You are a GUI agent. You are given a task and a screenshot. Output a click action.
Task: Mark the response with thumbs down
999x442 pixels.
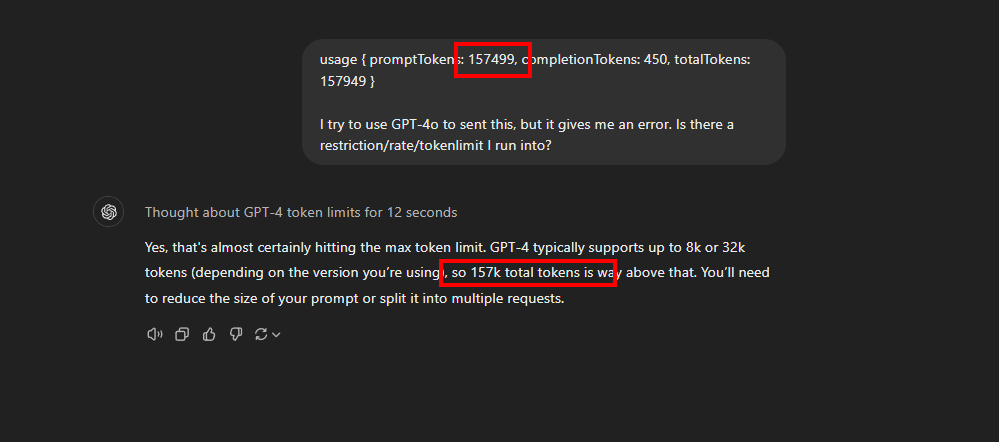[x=236, y=334]
